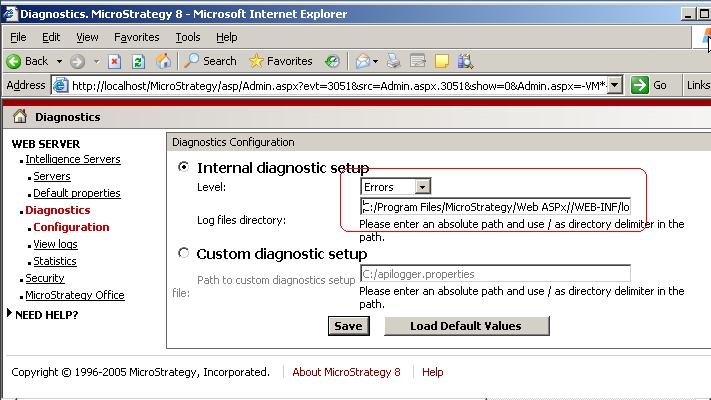Click the Diagnostics Configuration panel title
The width and height of the screenshot is (711, 400).
tap(233, 142)
